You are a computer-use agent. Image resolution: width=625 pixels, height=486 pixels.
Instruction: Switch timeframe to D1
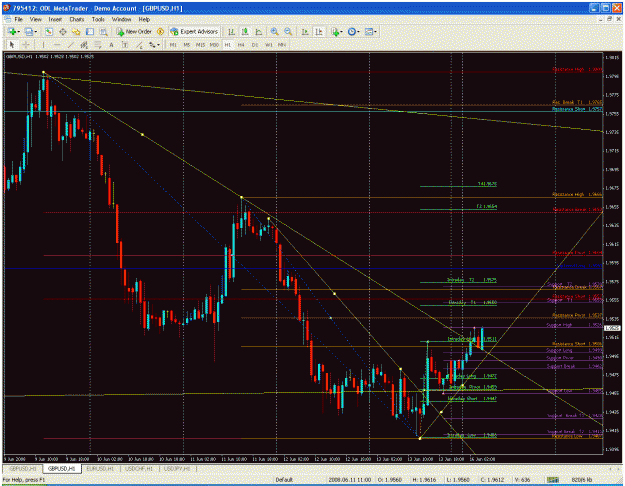tap(255, 45)
